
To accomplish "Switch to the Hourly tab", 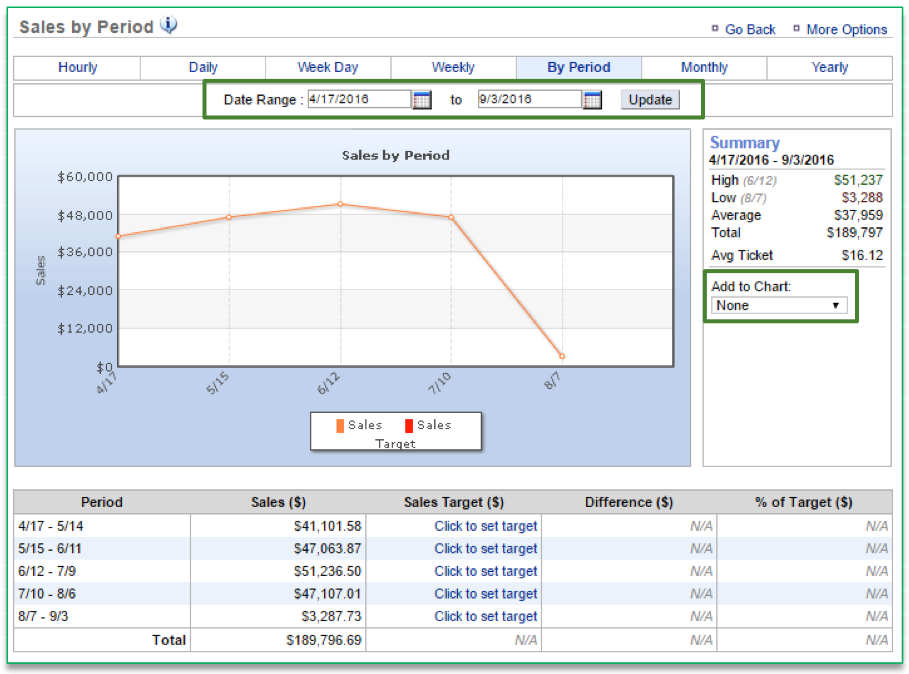I will click(77, 67).
